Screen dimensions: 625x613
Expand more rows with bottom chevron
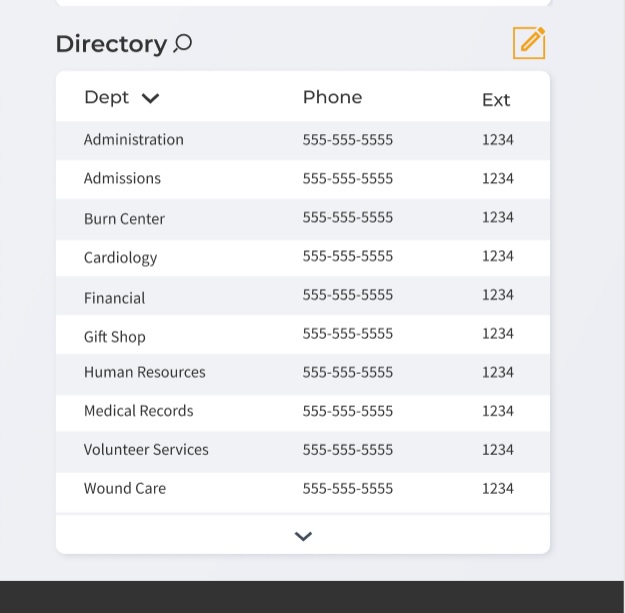(303, 536)
